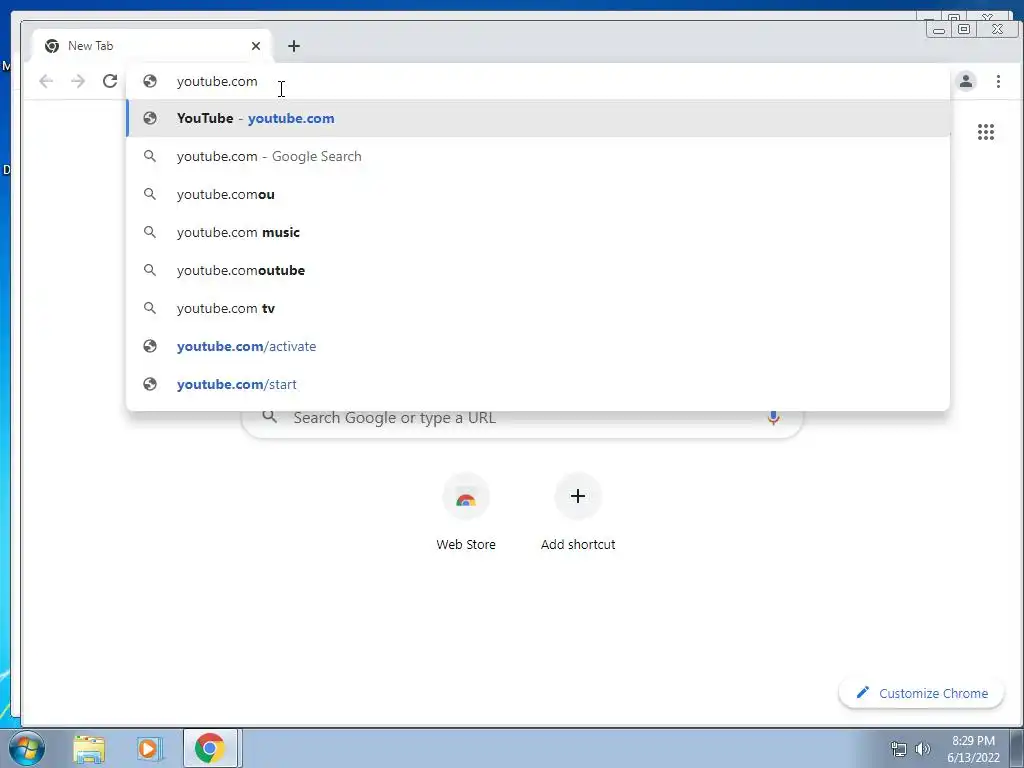Open the Chrome three-dot menu
The height and width of the screenshot is (768, 1024).
(998, 81)
